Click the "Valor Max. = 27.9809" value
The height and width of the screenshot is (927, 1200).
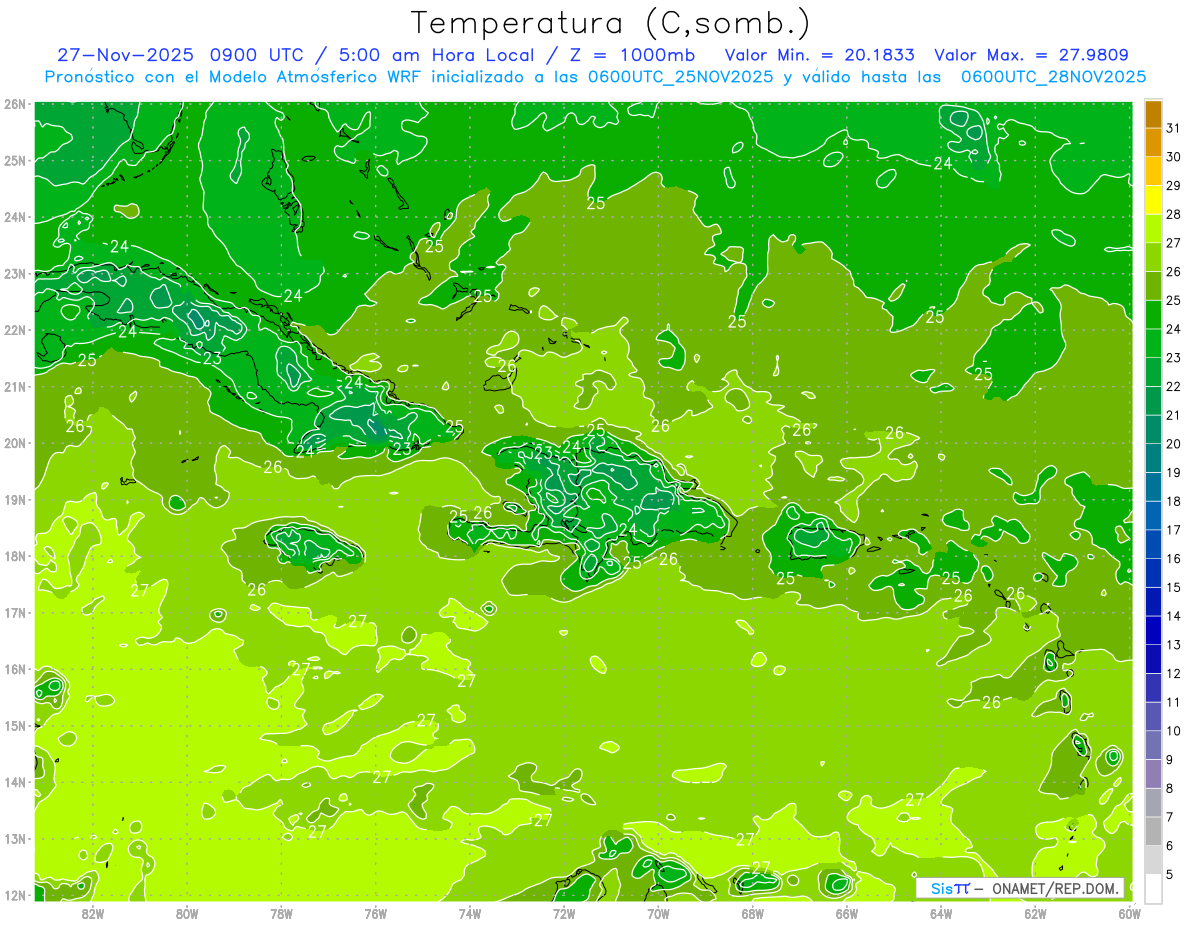[x=1032, y=55]
